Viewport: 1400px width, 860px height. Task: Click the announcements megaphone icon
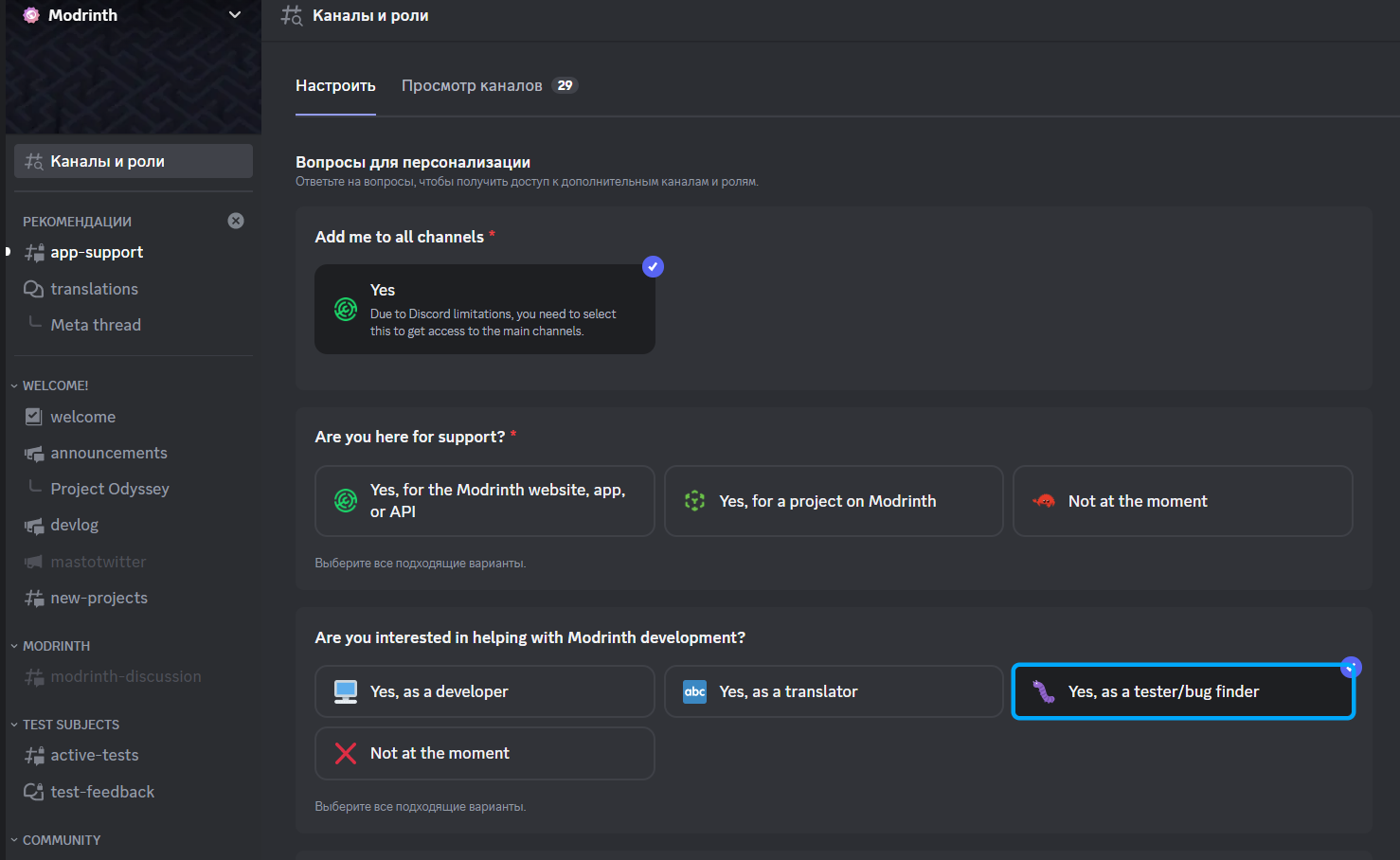click(34, 454)
